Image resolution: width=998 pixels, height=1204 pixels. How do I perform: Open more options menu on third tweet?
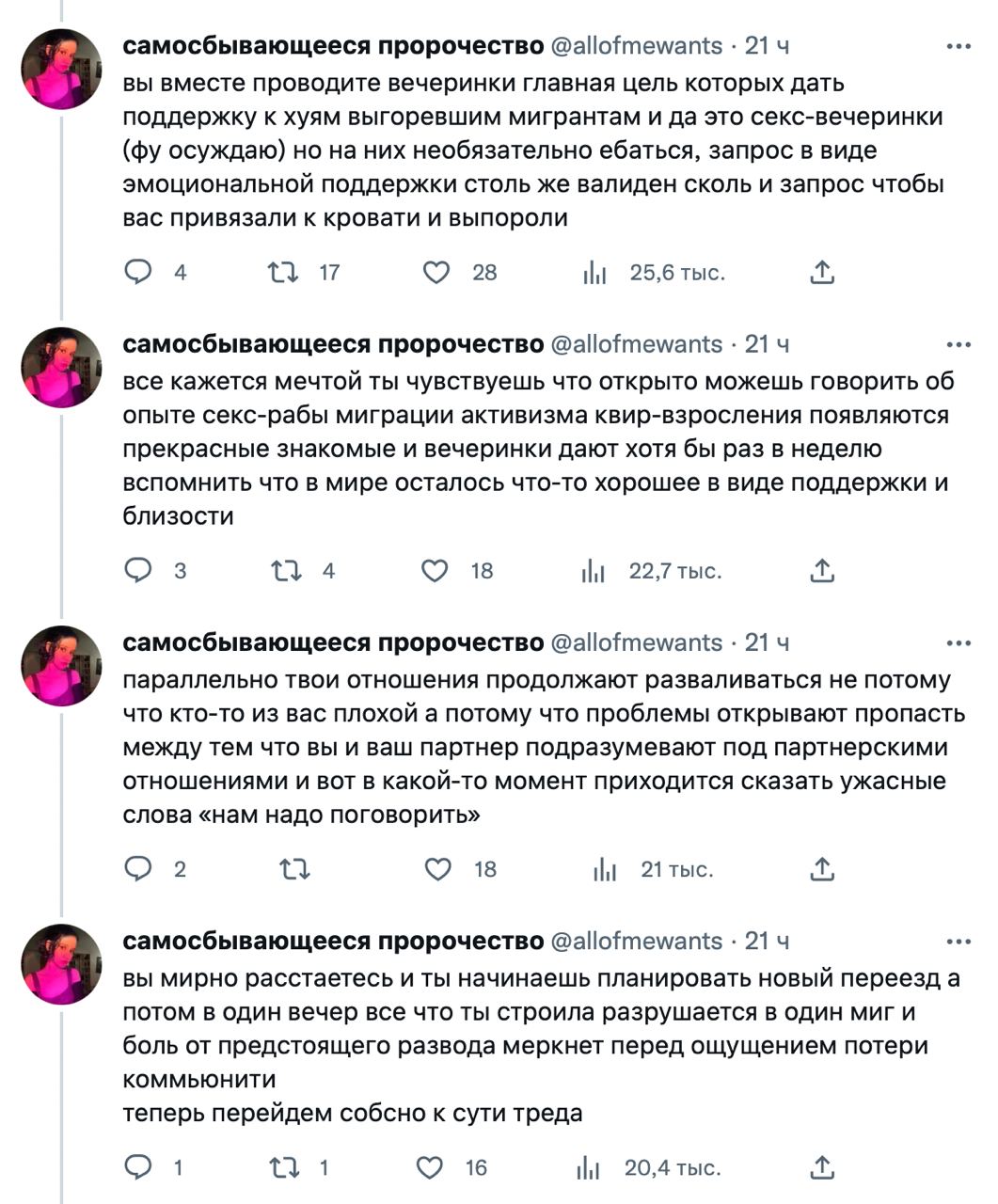pos(958,643)
